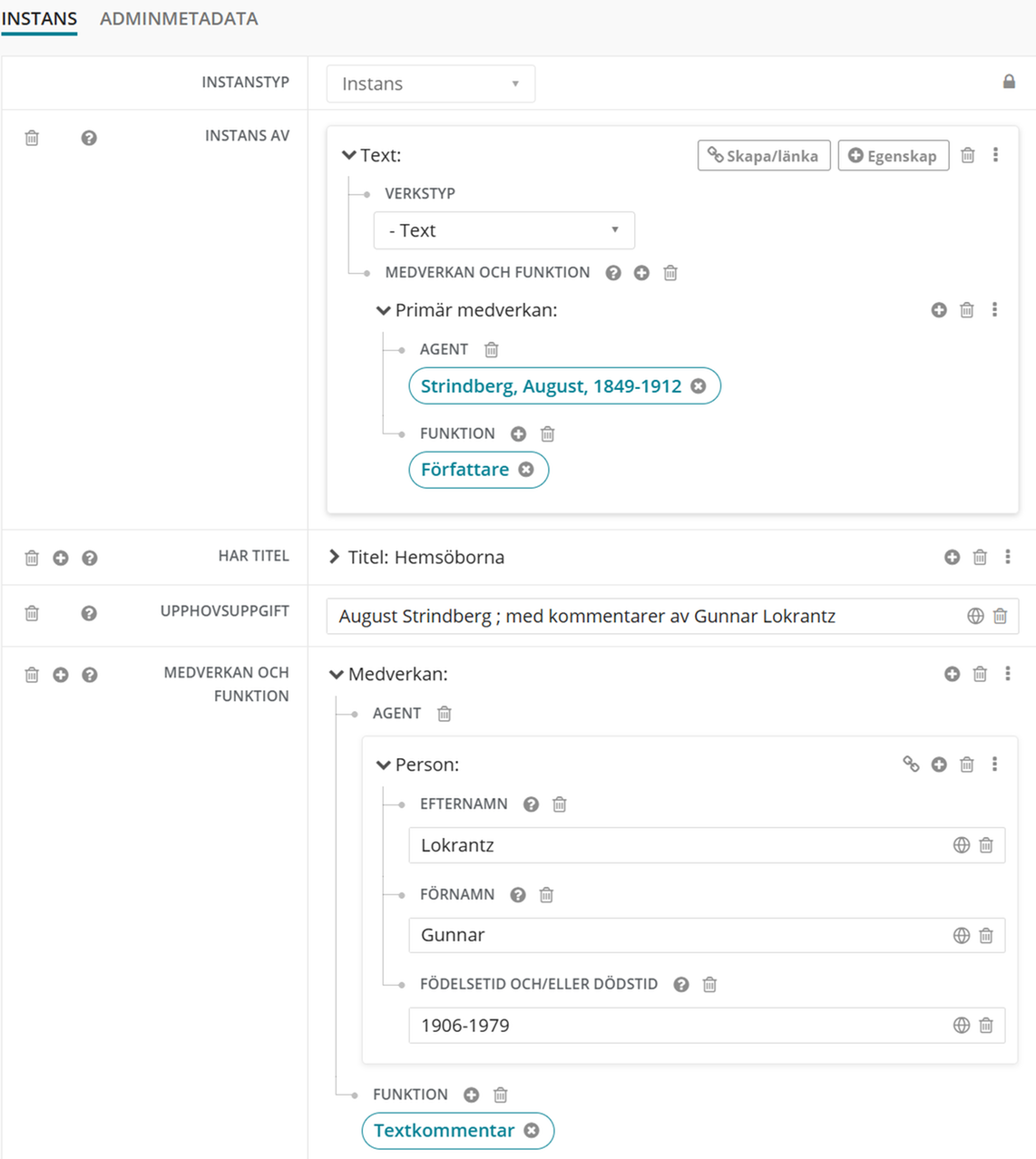
Task: Open three-dot menu for Primär medverkan
Action: point(995,310)
